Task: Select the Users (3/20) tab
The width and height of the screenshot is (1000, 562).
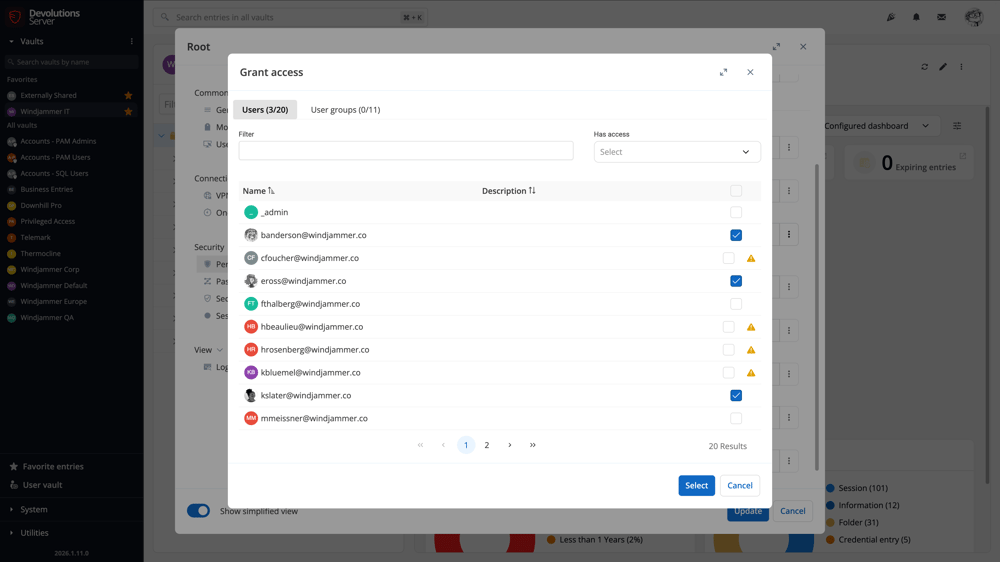Action: 265,110
